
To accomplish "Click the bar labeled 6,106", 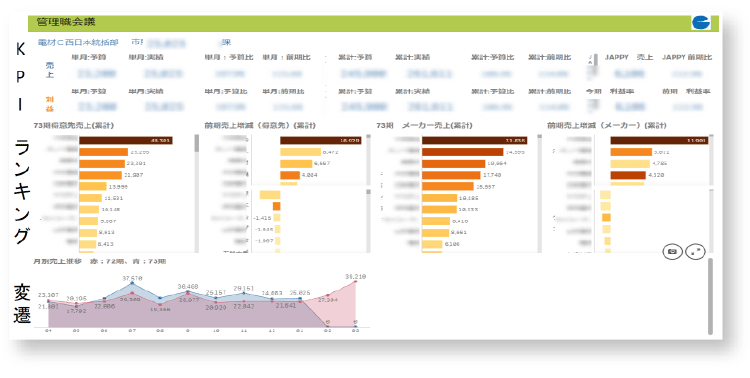I will pos(432,244).
